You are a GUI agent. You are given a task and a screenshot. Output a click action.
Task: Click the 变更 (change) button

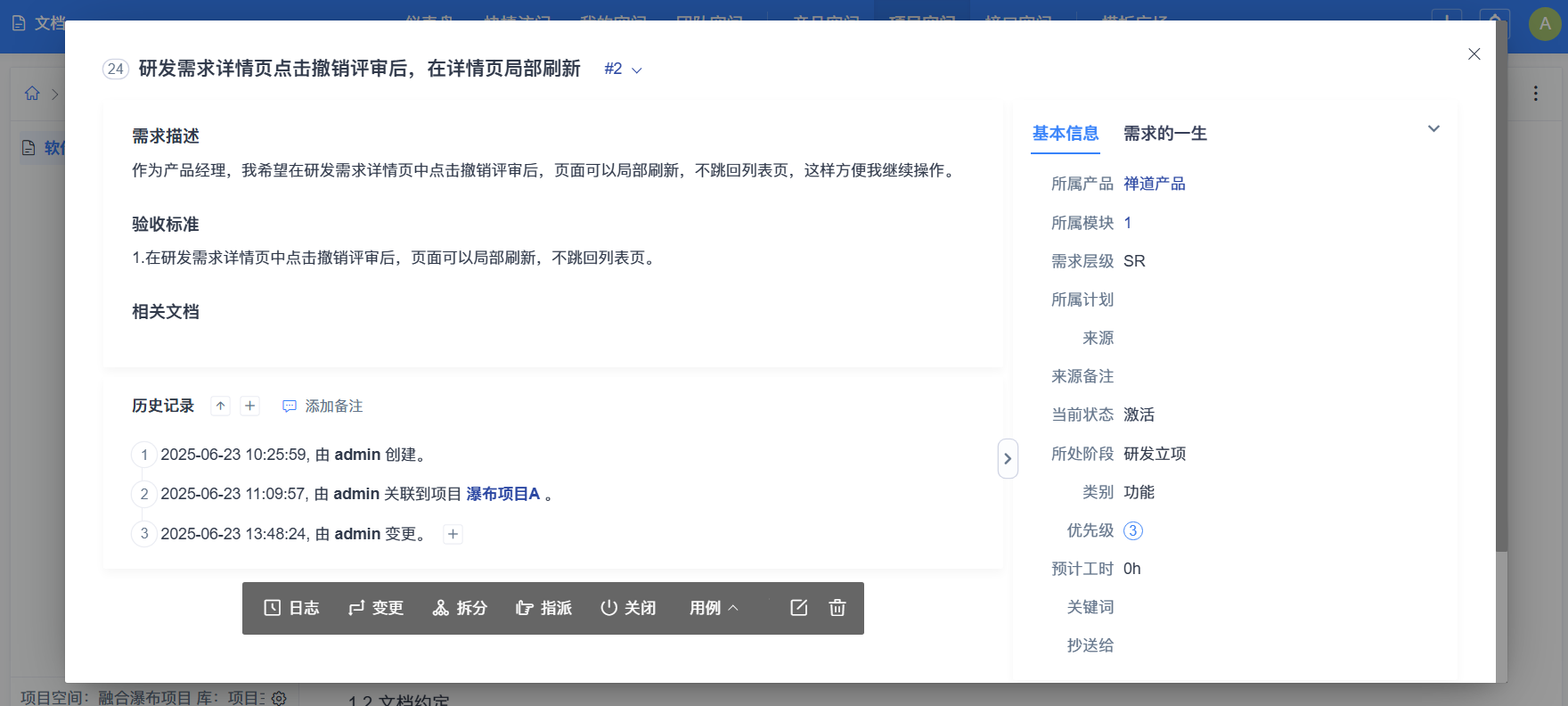[376, 608]
